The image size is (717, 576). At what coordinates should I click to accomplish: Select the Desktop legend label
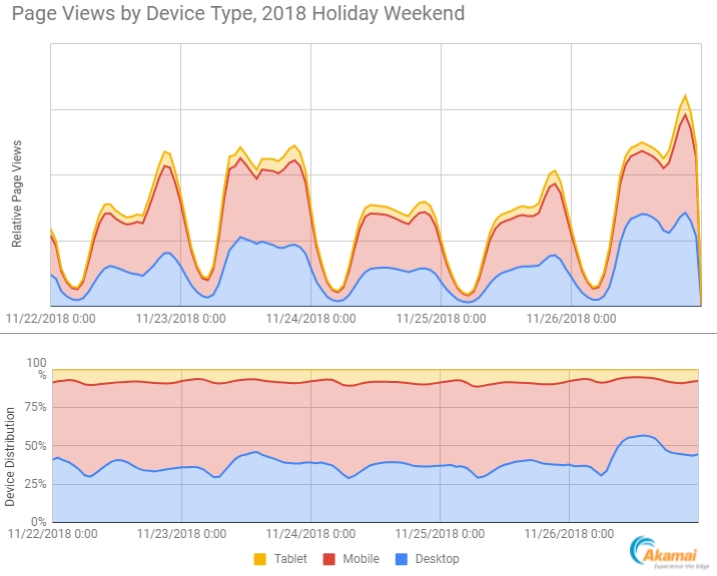pos(435,558)
